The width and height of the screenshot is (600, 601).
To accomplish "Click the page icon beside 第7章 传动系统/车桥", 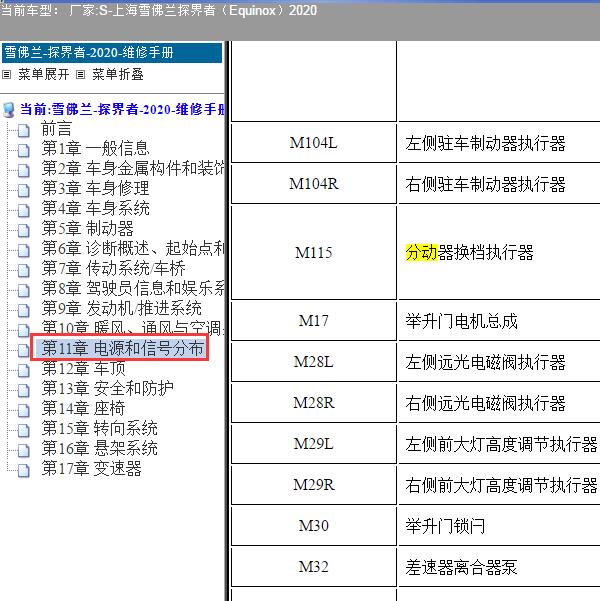I will pyautogui.click(x=24, y=271).
